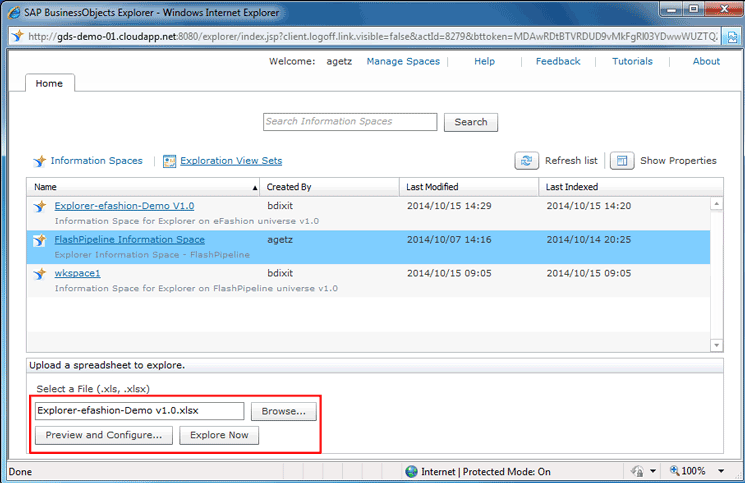Open the Feedback menu link
The image size is (745, 483).
coord(558,61)
